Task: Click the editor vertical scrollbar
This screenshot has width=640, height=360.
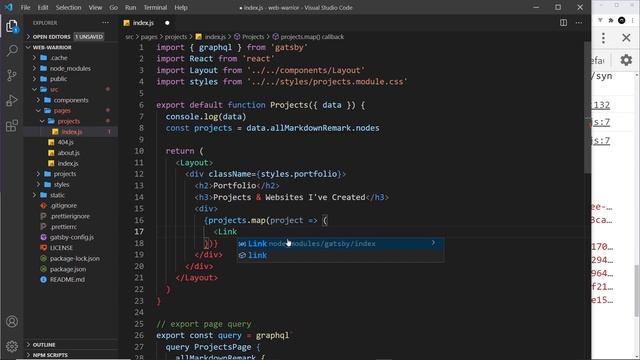Action: click(x=587, y=107)
